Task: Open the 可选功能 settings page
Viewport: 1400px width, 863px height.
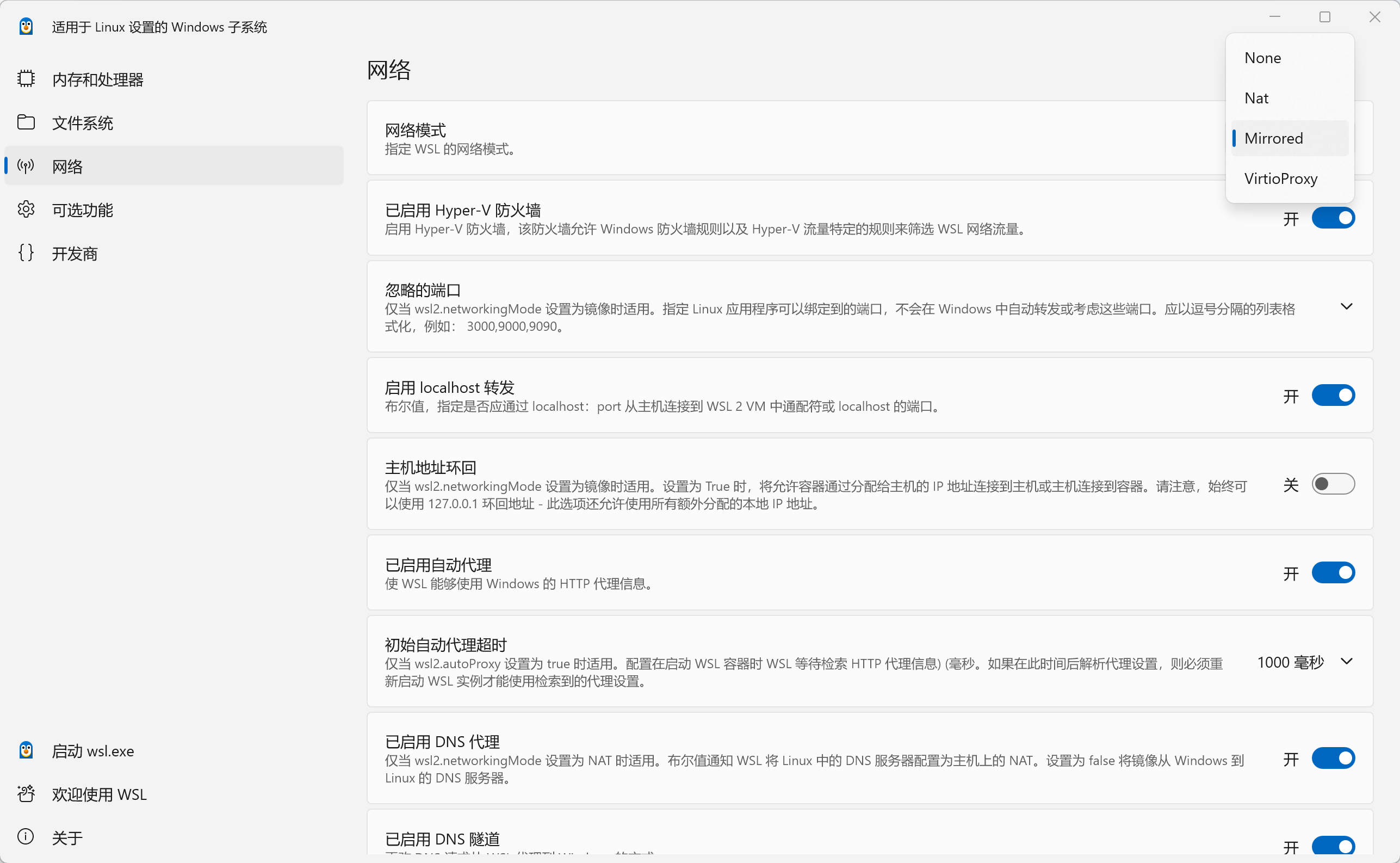Action: pyautogui.click(x=174, y=209)
